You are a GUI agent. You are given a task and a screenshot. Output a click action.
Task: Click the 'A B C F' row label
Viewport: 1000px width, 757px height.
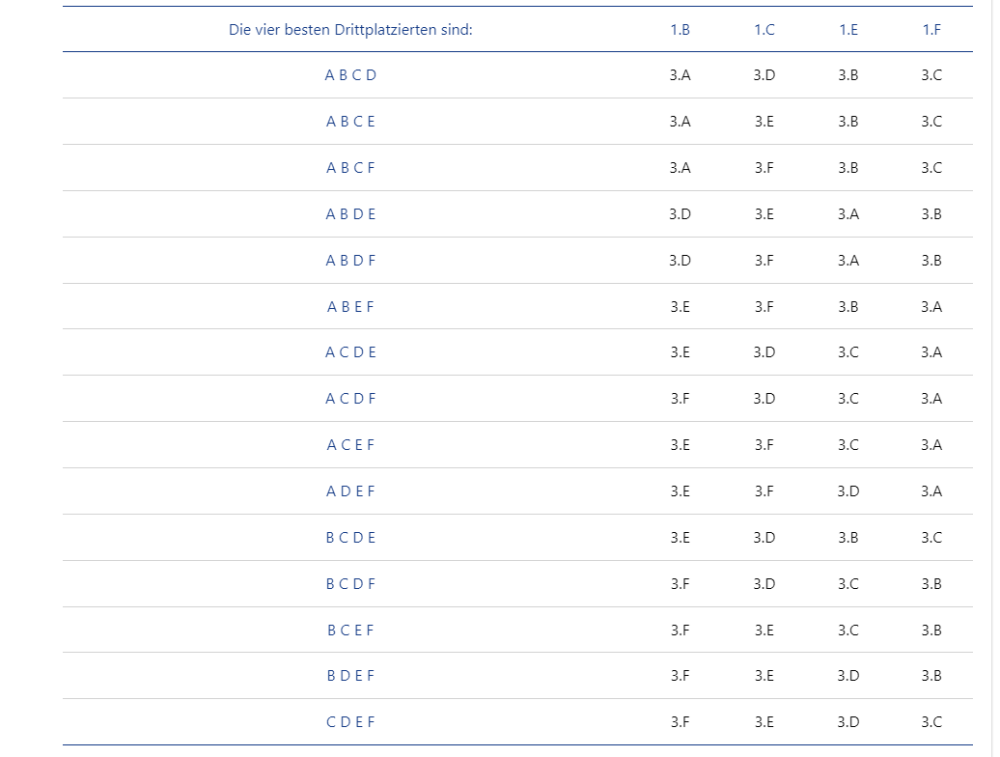pyautogui.click(x=350, y=168)
